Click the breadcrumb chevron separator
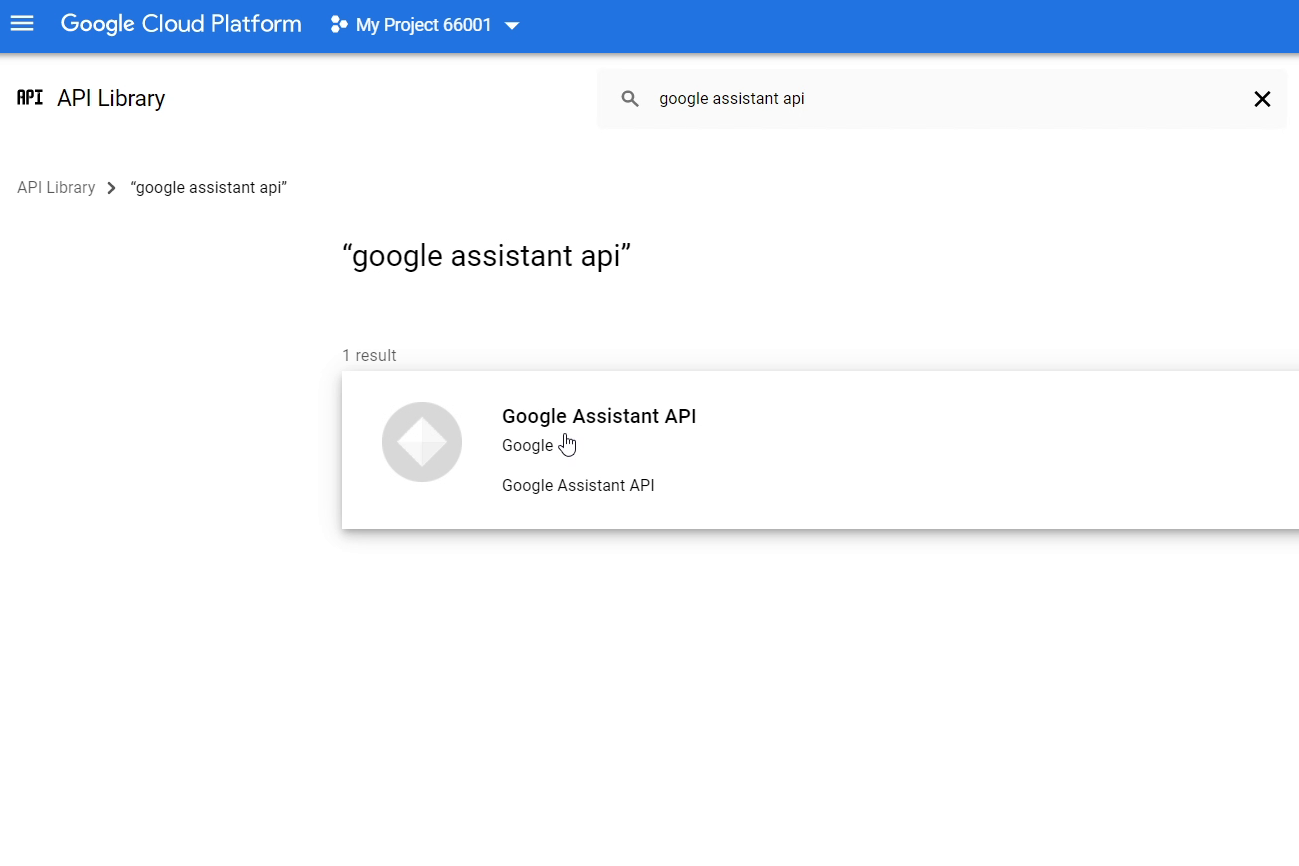1299x866 pixels. 112,188
